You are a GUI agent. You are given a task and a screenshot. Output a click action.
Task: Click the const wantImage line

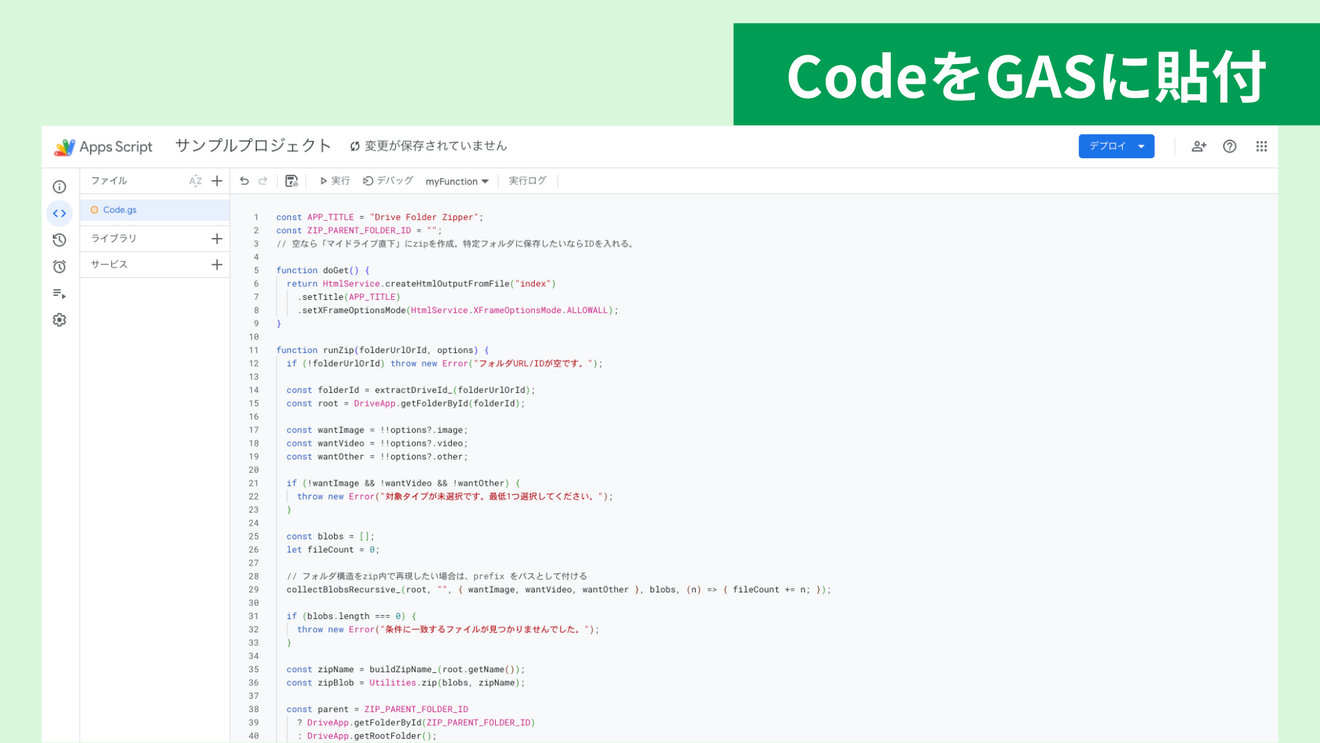point(377,430)
